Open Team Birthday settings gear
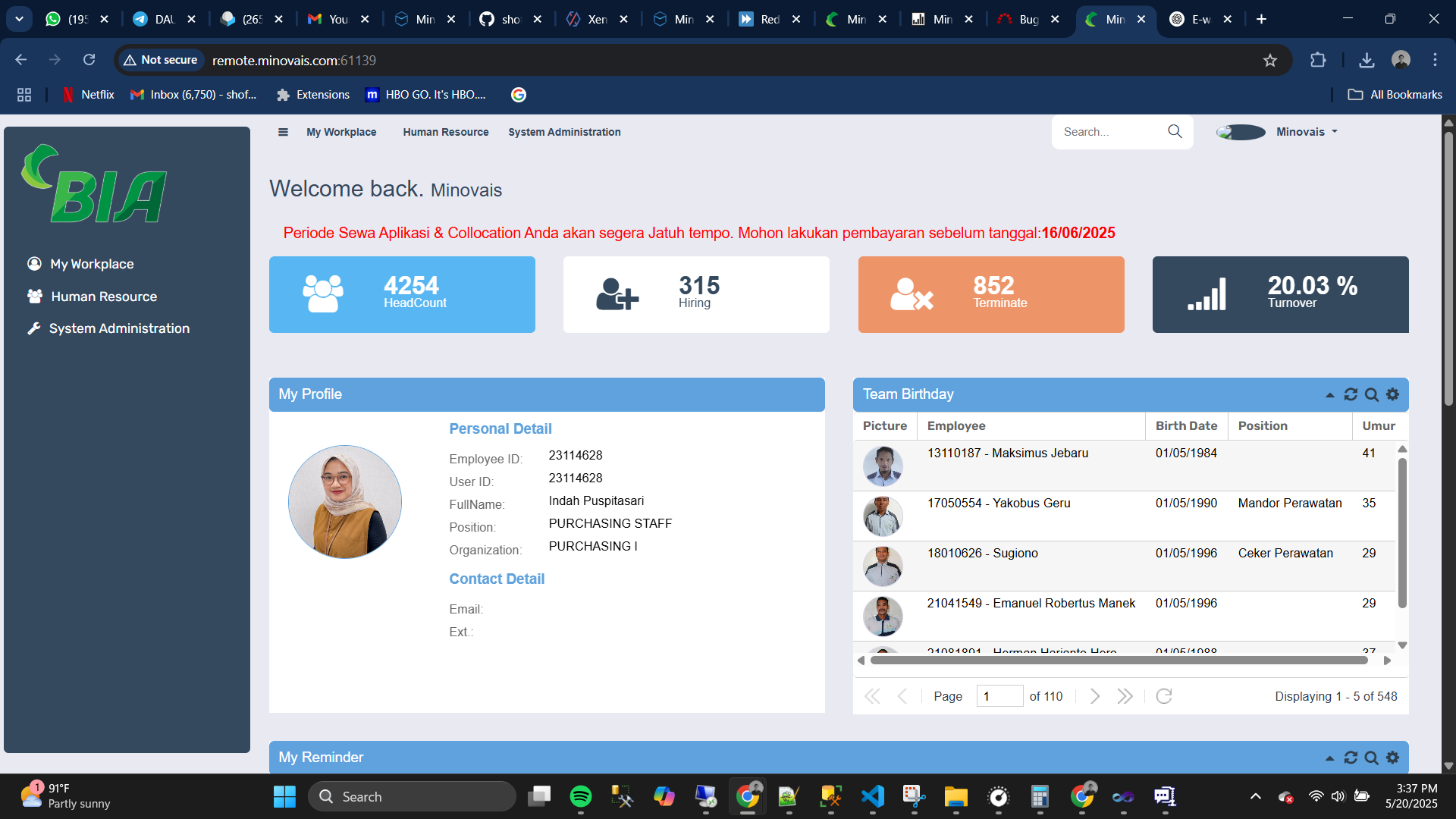The width and height of the screenshot is (1456, 819). click(x=1393, y=394)
